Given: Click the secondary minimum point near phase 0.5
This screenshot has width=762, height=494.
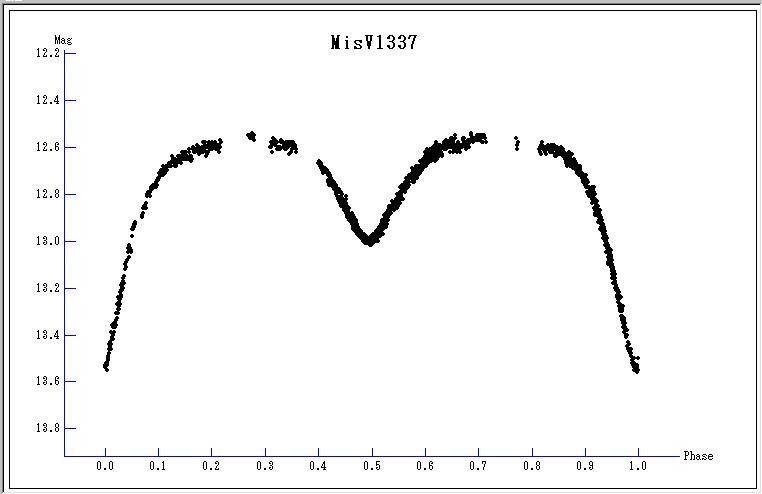Looking at the screenshot, I should coord(370,240).
